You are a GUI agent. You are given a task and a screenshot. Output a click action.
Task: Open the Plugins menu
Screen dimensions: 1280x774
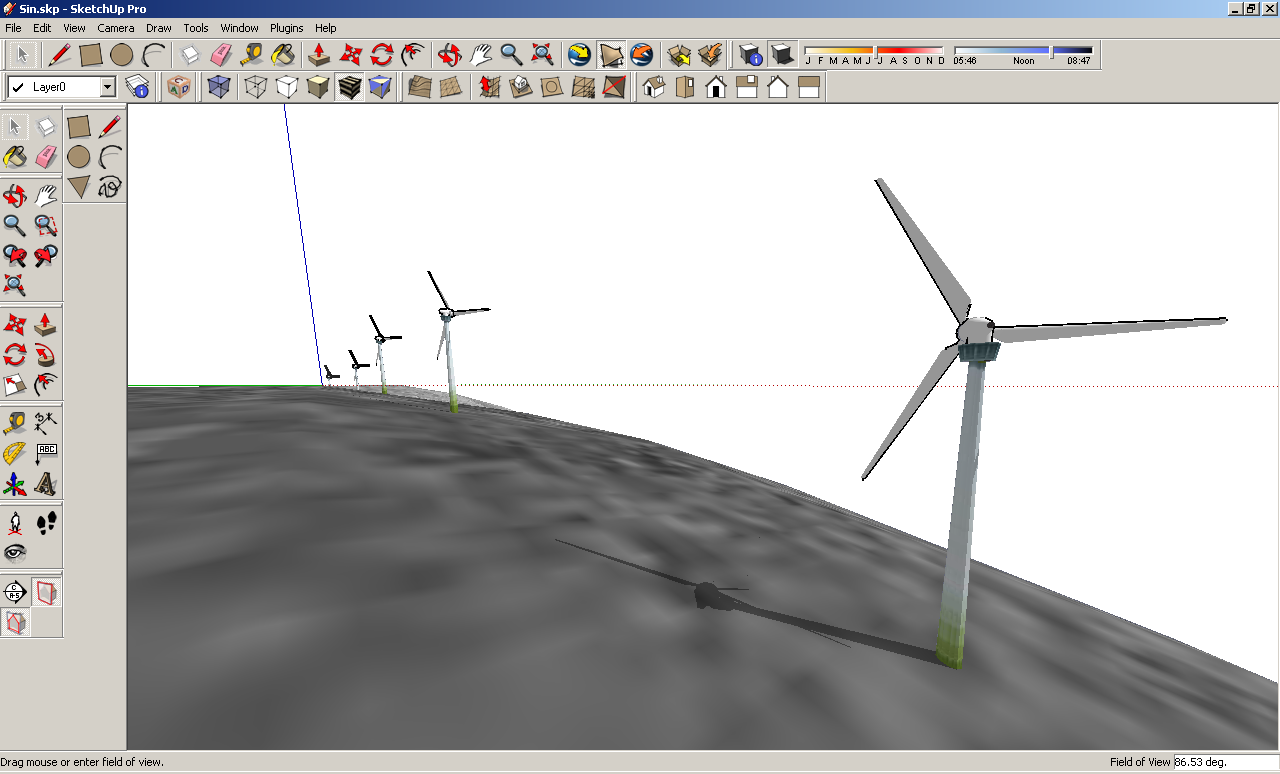287,28
